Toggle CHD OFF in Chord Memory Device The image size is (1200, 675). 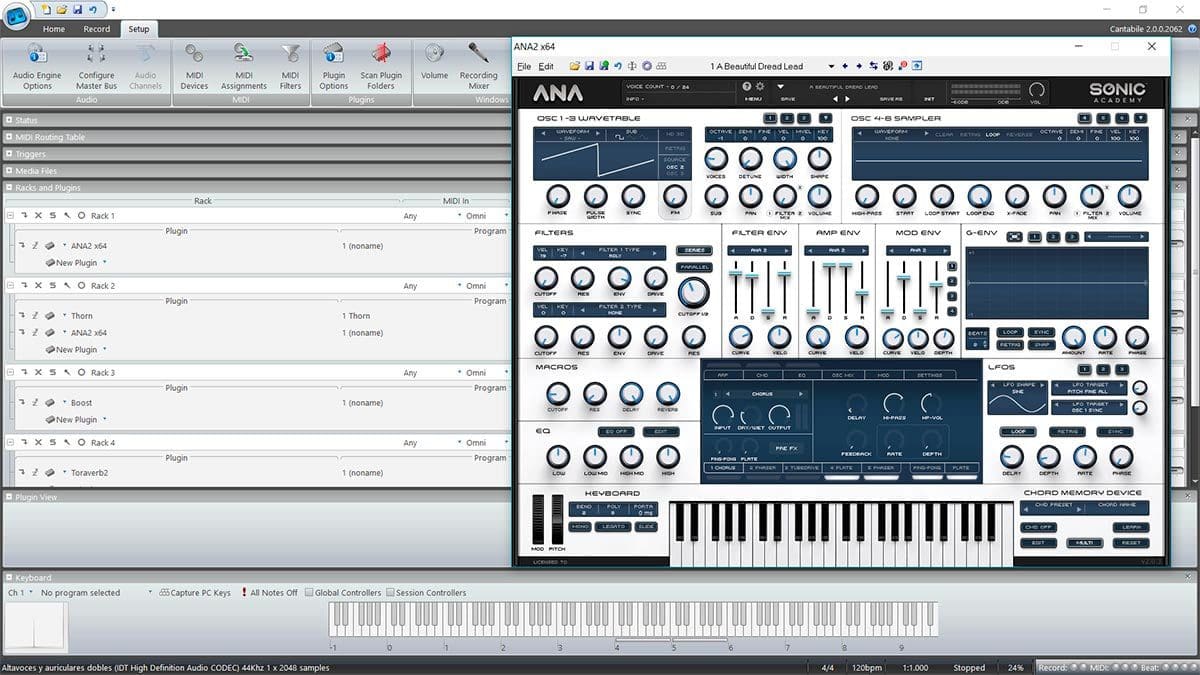click(x=1038, y=527)
